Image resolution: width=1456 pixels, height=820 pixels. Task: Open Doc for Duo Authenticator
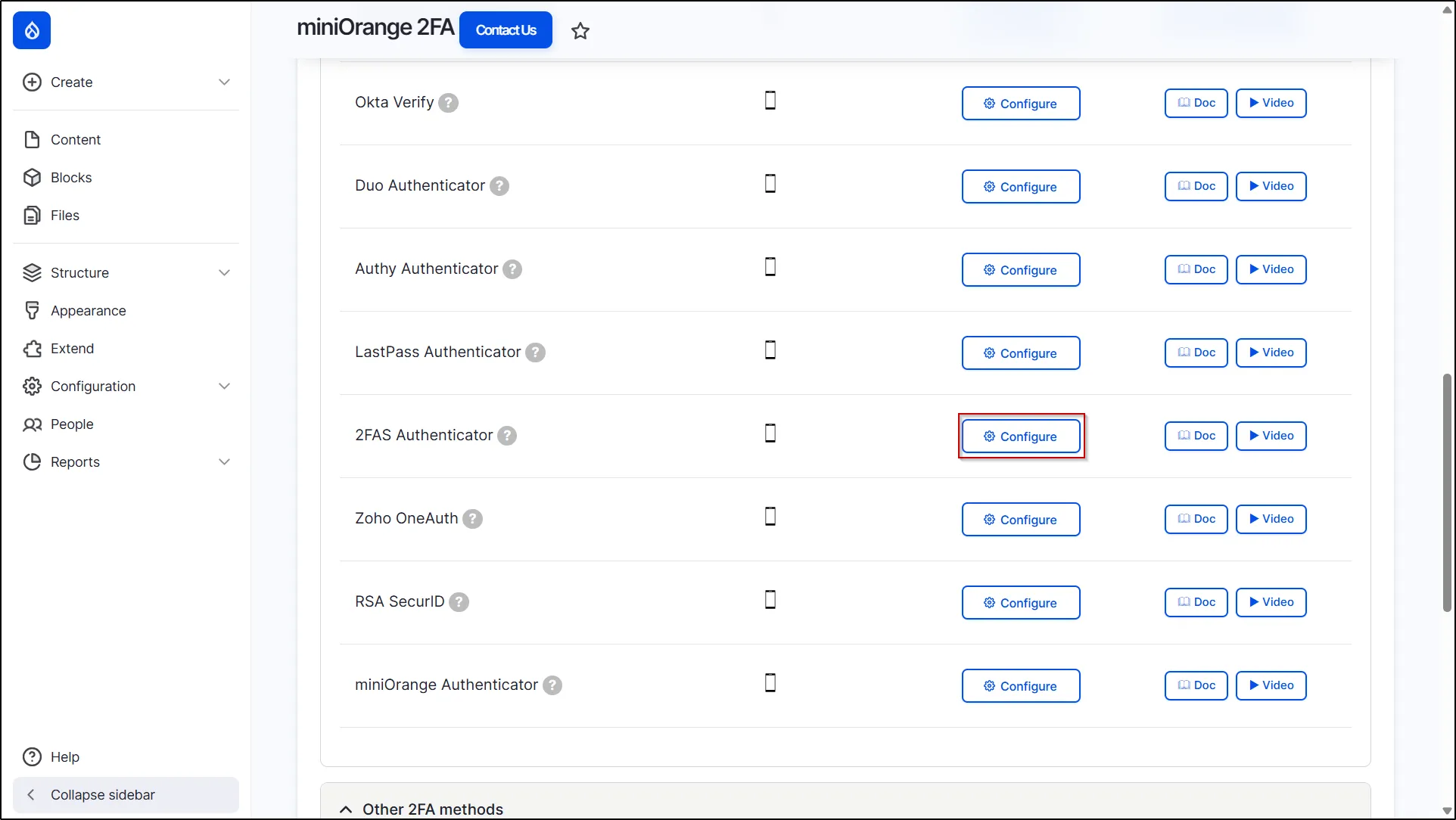click(1196, 186)
